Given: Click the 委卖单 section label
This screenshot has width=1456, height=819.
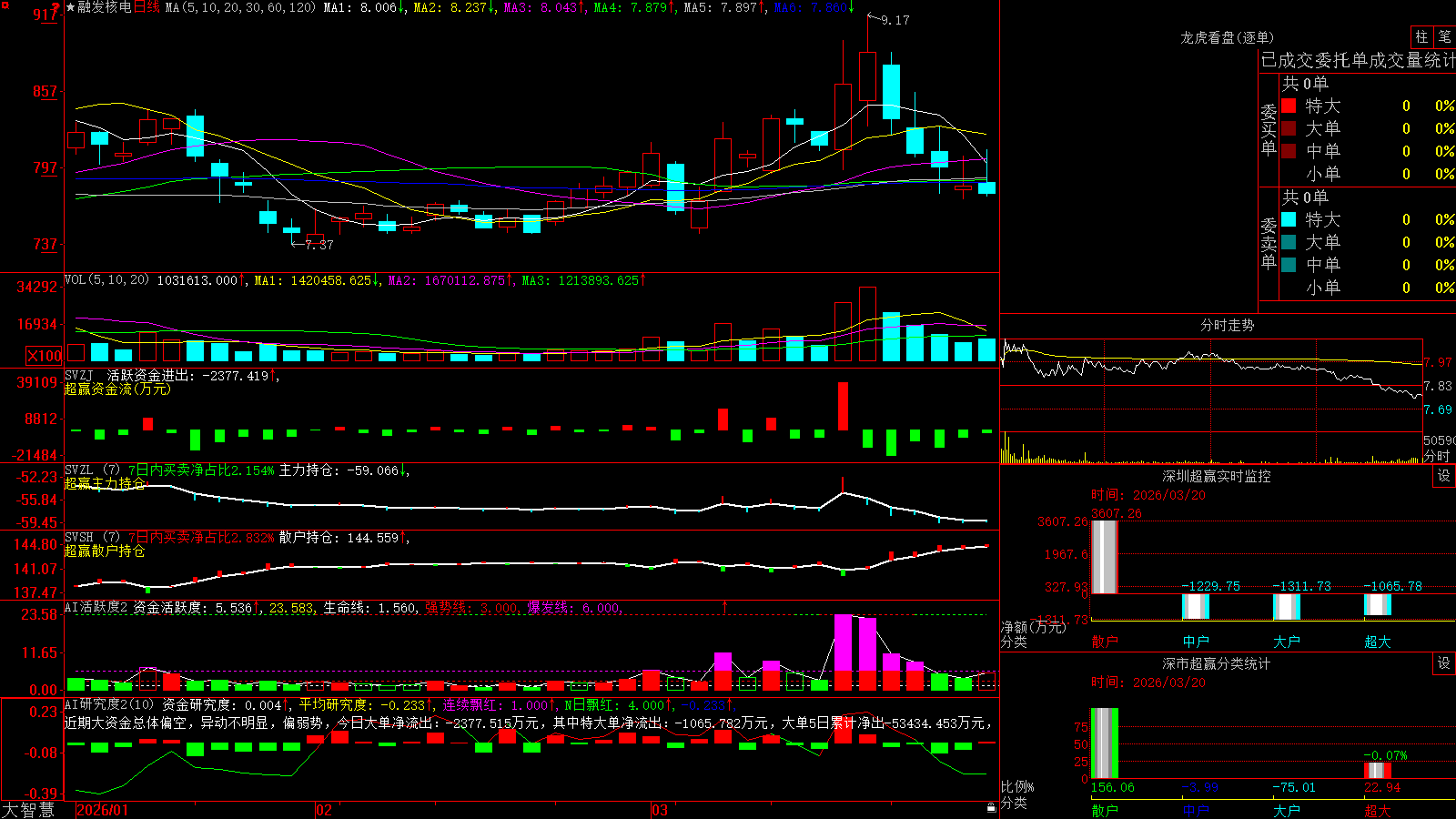Looking at the screenshot, I should pyautogui.click(x=1269, y=244).
